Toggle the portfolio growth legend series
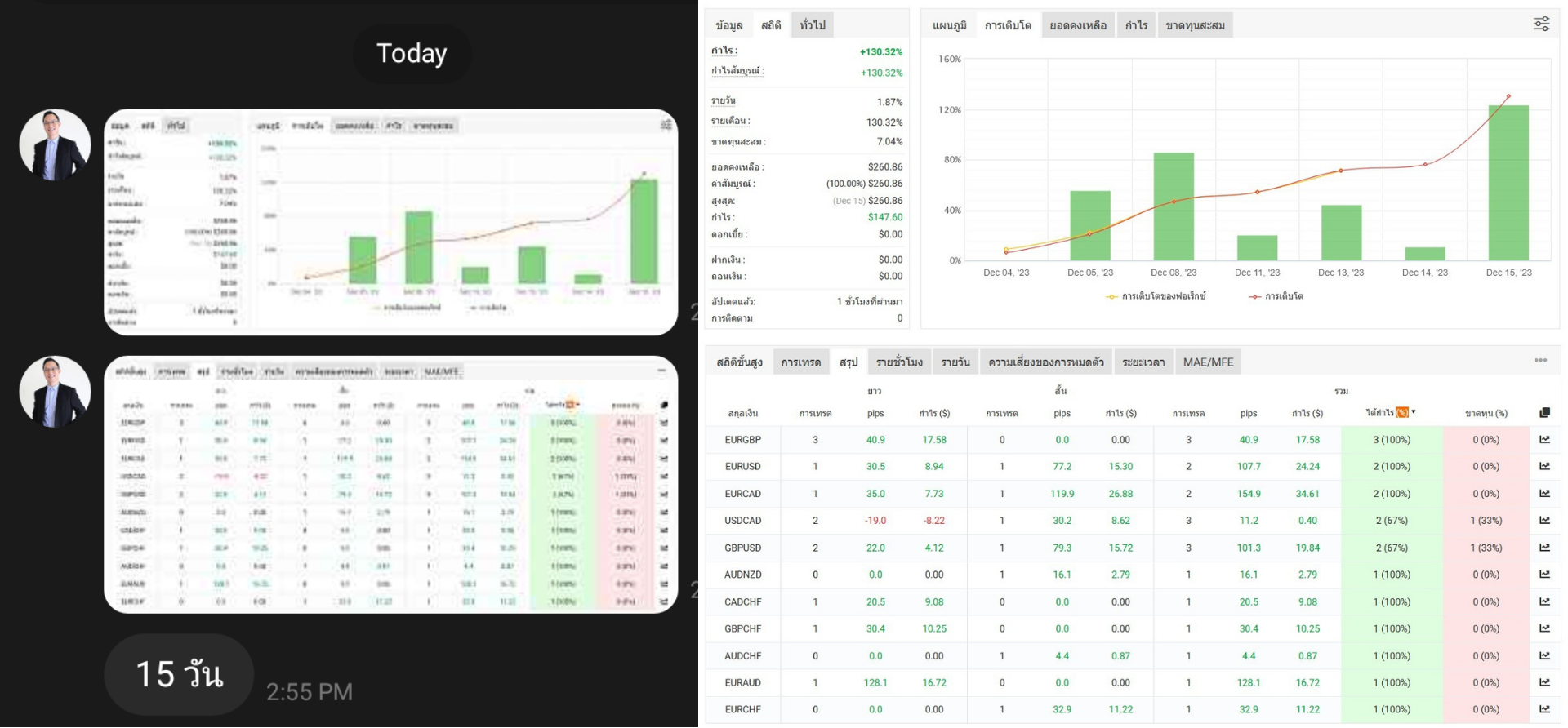Image resolution: width=1568 pixels, height=728 pixels. click(x=1156, y=296)
